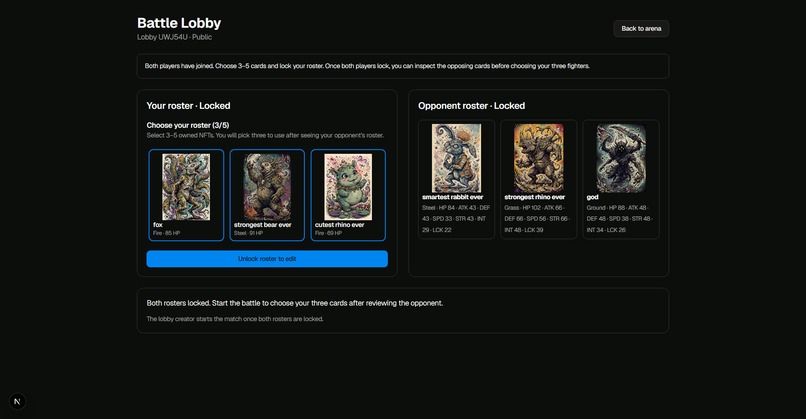
Task: Click the Ground HP 88 stats text
Action: click(x=619, y=218)
